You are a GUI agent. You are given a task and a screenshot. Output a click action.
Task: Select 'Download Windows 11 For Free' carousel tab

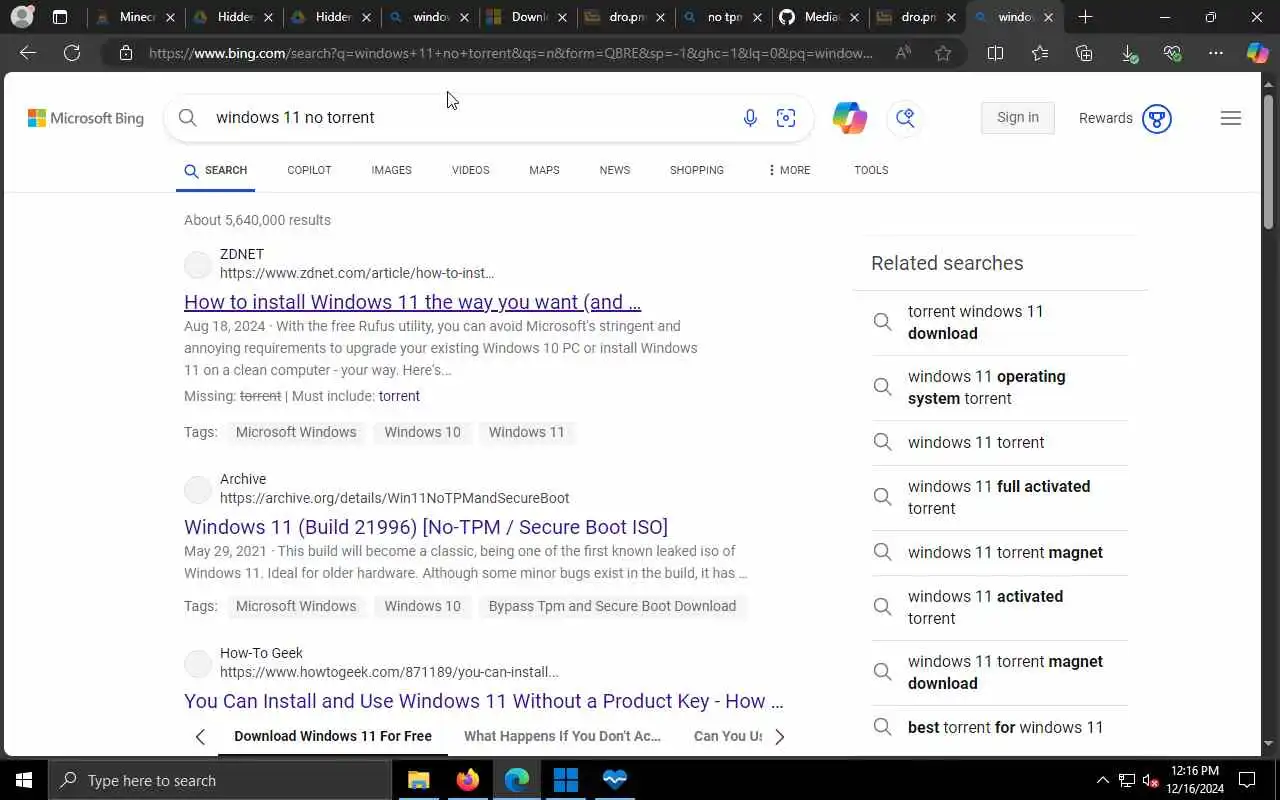(x=333, y=736)
